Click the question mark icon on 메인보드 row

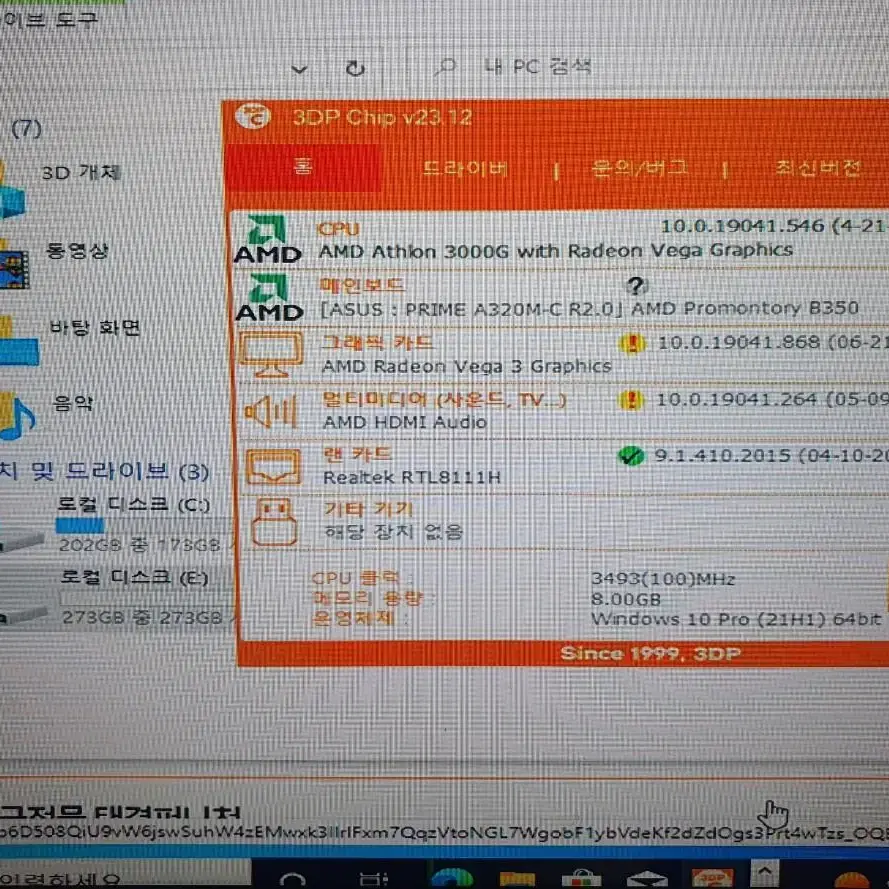tap(637, 286)
